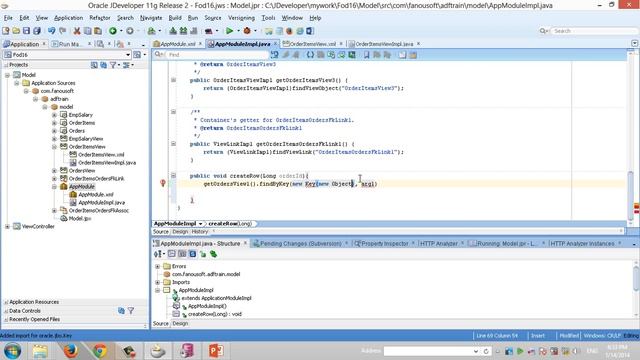The width and height of the screenshot is (640, 360).
Task: Open the Refactor menu
Action: [x=100, y=18]
